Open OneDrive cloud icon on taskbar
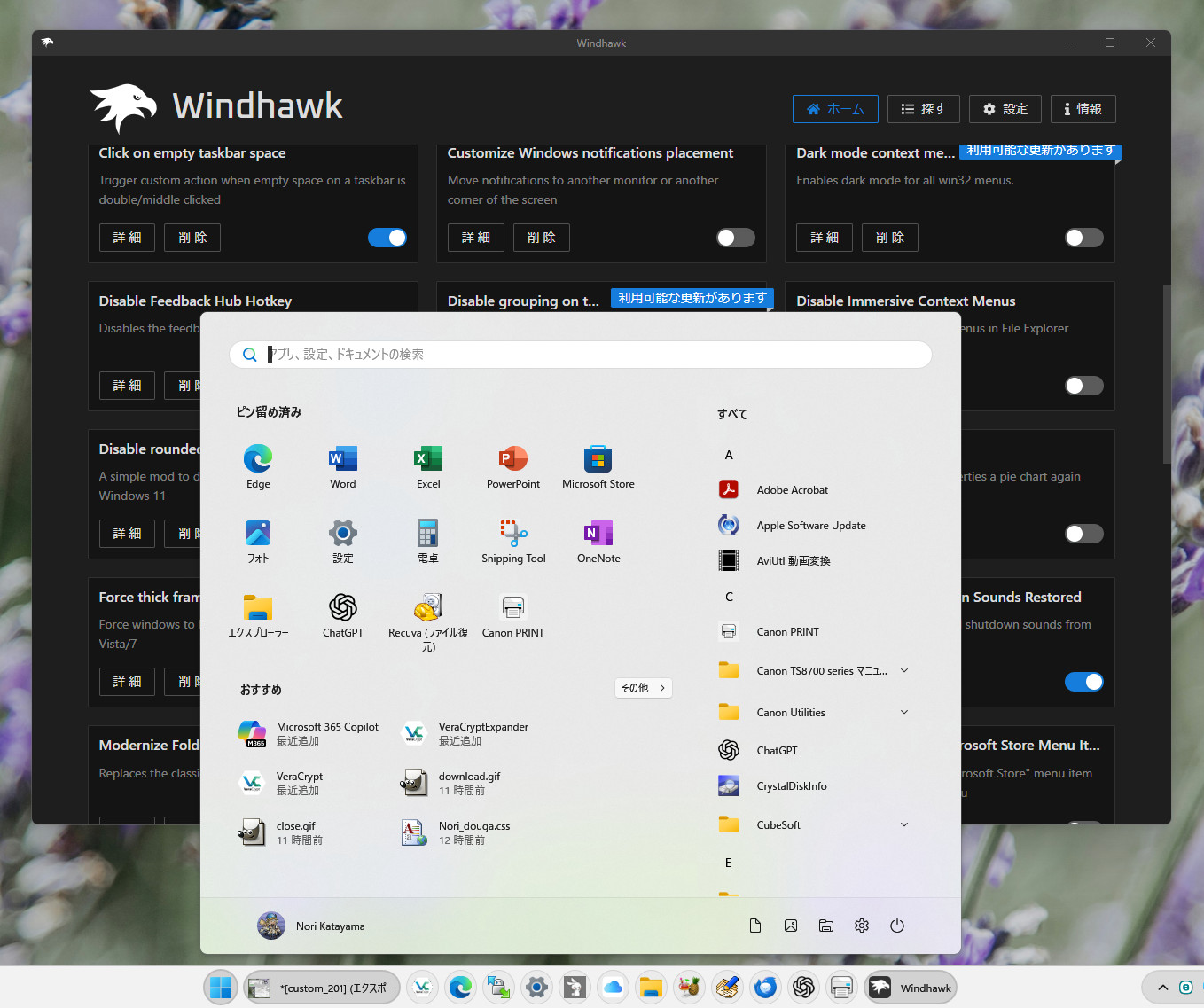Viewport: 1204px width, 1008px height. 613,988
